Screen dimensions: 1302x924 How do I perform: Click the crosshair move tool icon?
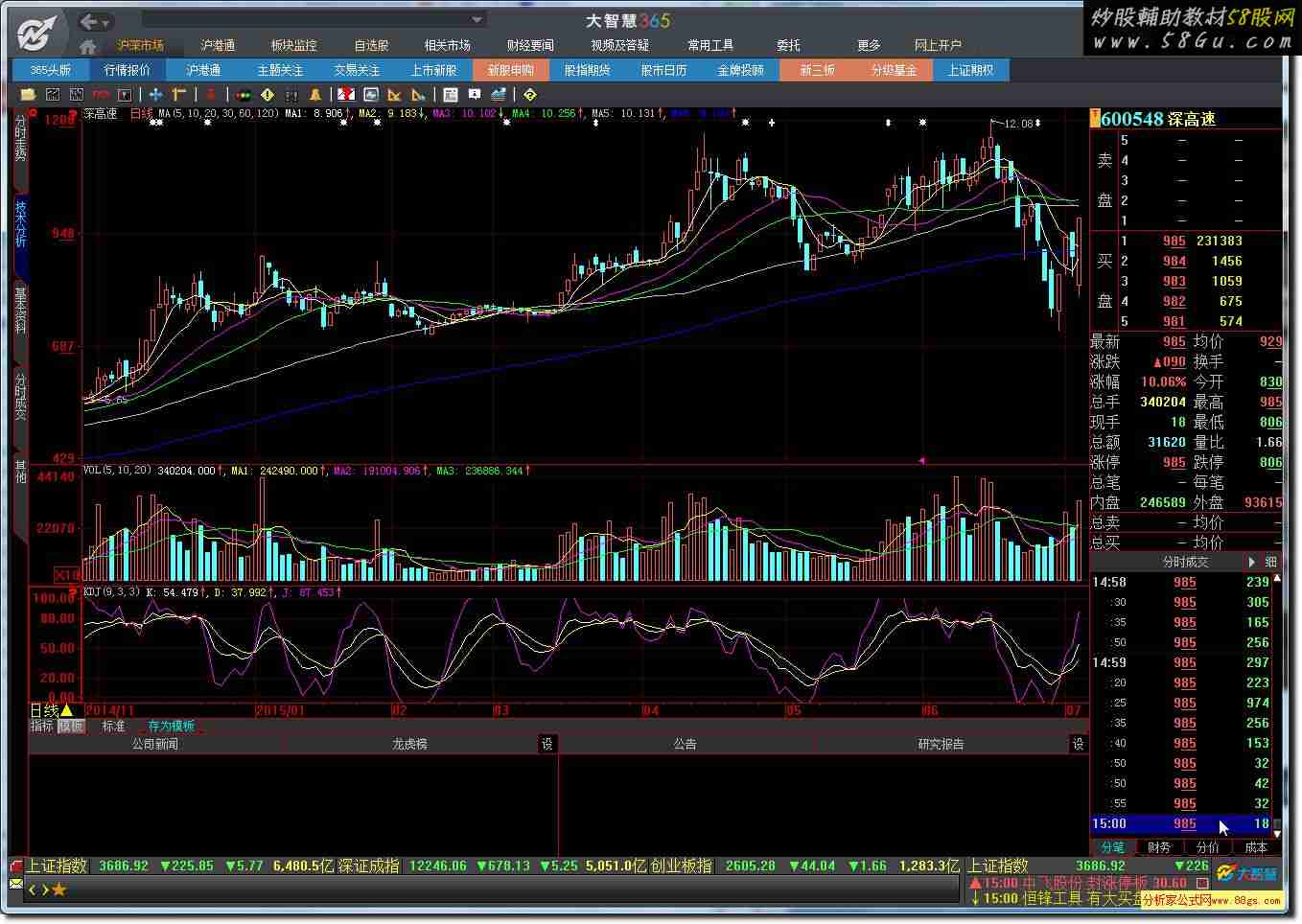click(155, 95)
